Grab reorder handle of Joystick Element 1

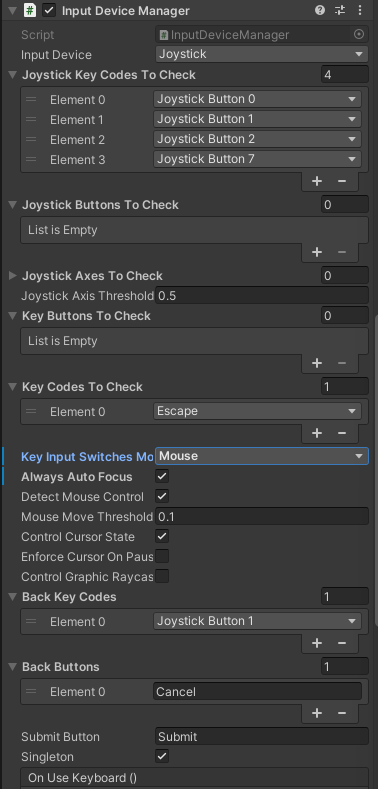pyautogui.click(x=31, y=119)
